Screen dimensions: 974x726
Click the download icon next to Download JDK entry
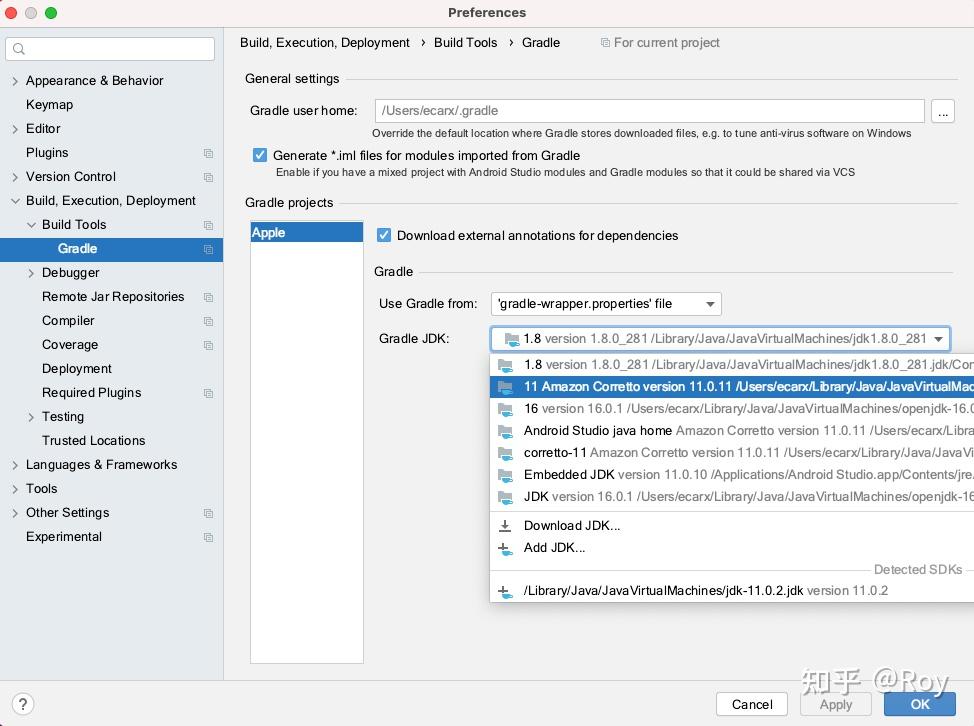coord(506,525)
